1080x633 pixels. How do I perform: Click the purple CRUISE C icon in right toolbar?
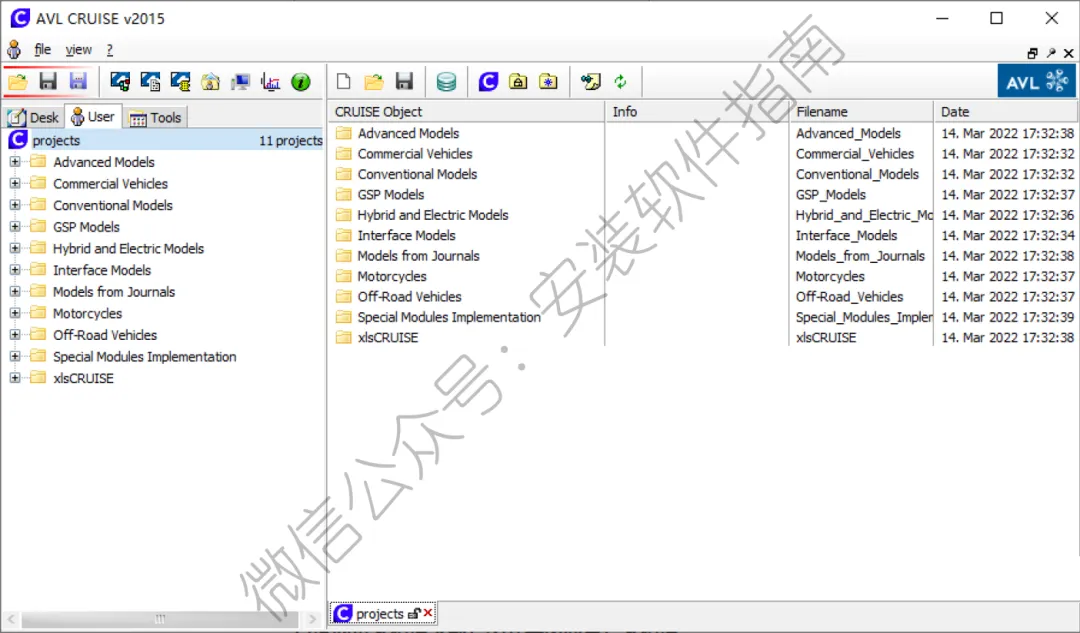click(x=488, y=82)
